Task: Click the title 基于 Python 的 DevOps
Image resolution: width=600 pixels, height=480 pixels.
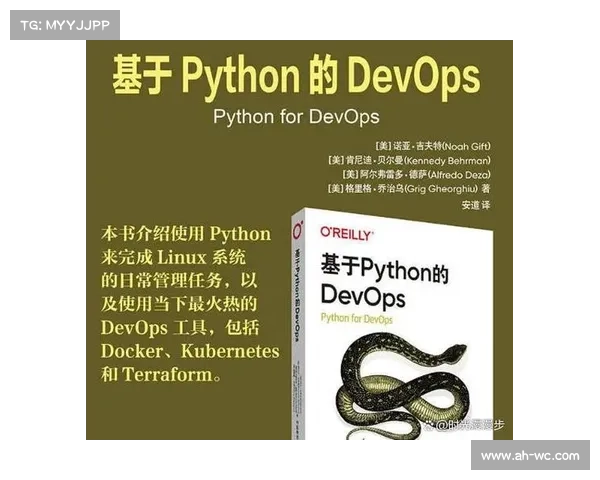Action: pos(296,76)
